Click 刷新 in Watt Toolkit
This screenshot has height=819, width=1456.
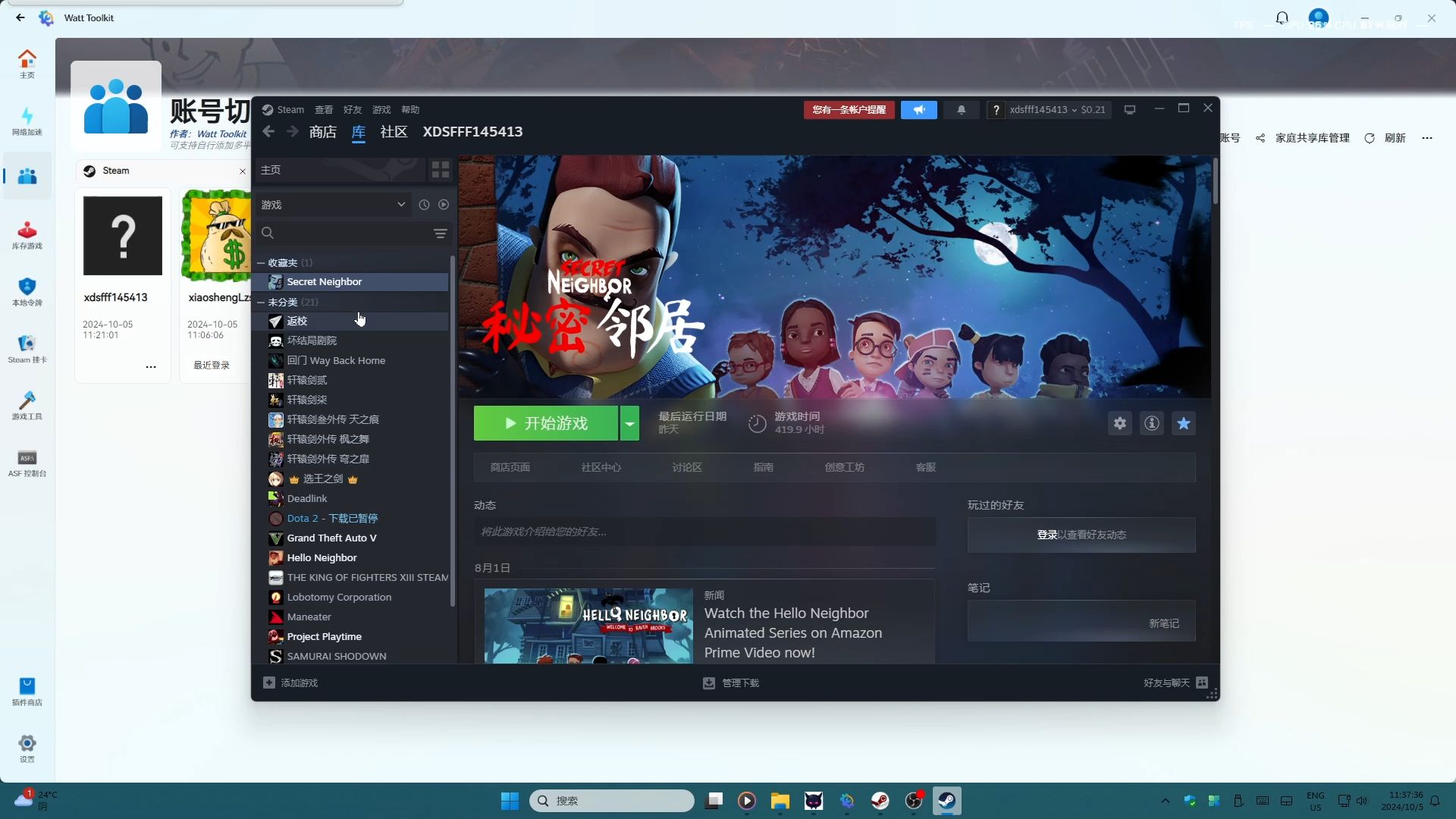[1386, 138]
